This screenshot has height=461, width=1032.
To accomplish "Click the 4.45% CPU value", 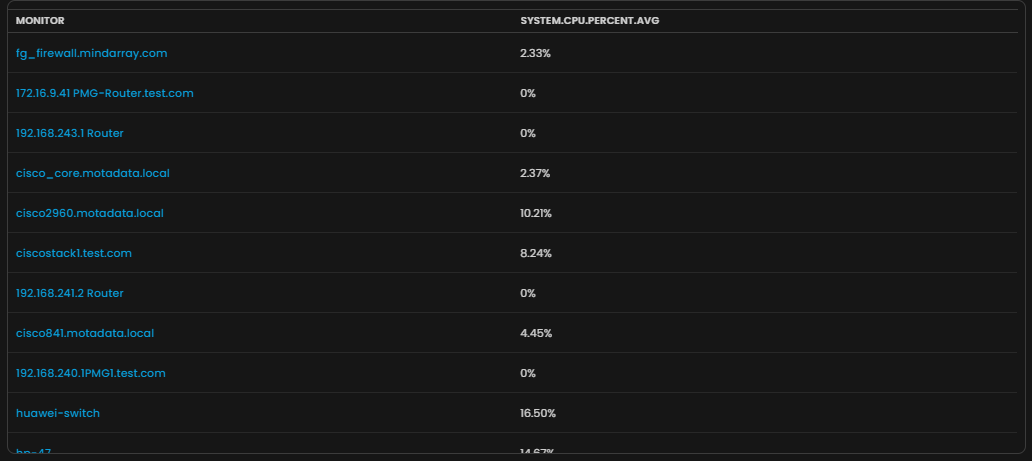I will (x=535, y=333).
